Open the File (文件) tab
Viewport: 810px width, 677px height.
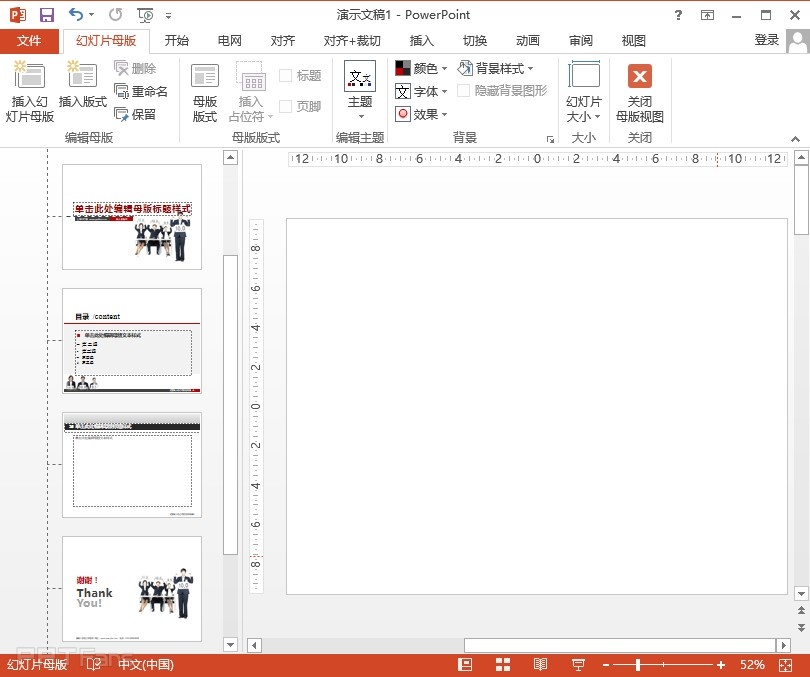29,41
